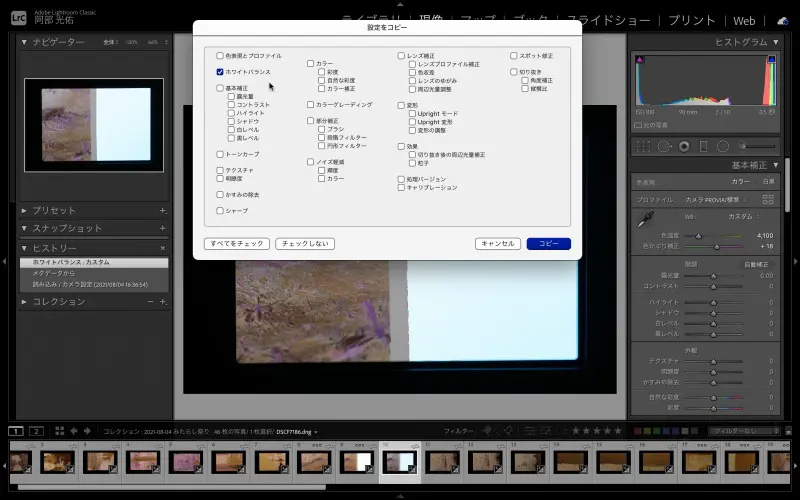Screen dimensions: 800x500
Task: Select the radial filter tool
Action: click(x=723, y=146)
